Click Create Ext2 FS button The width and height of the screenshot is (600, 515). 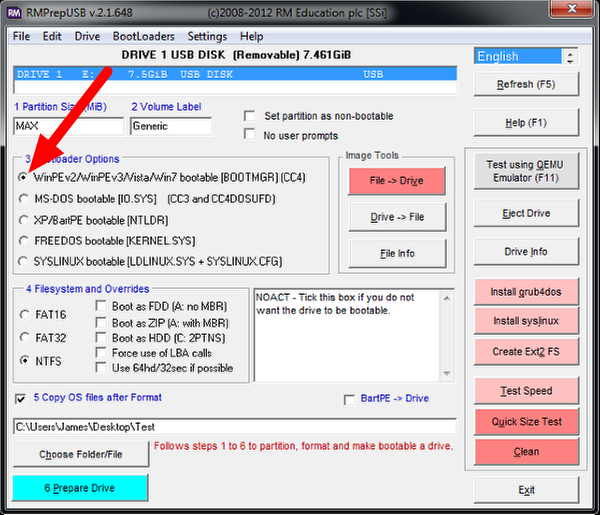[x=526, y=352]
